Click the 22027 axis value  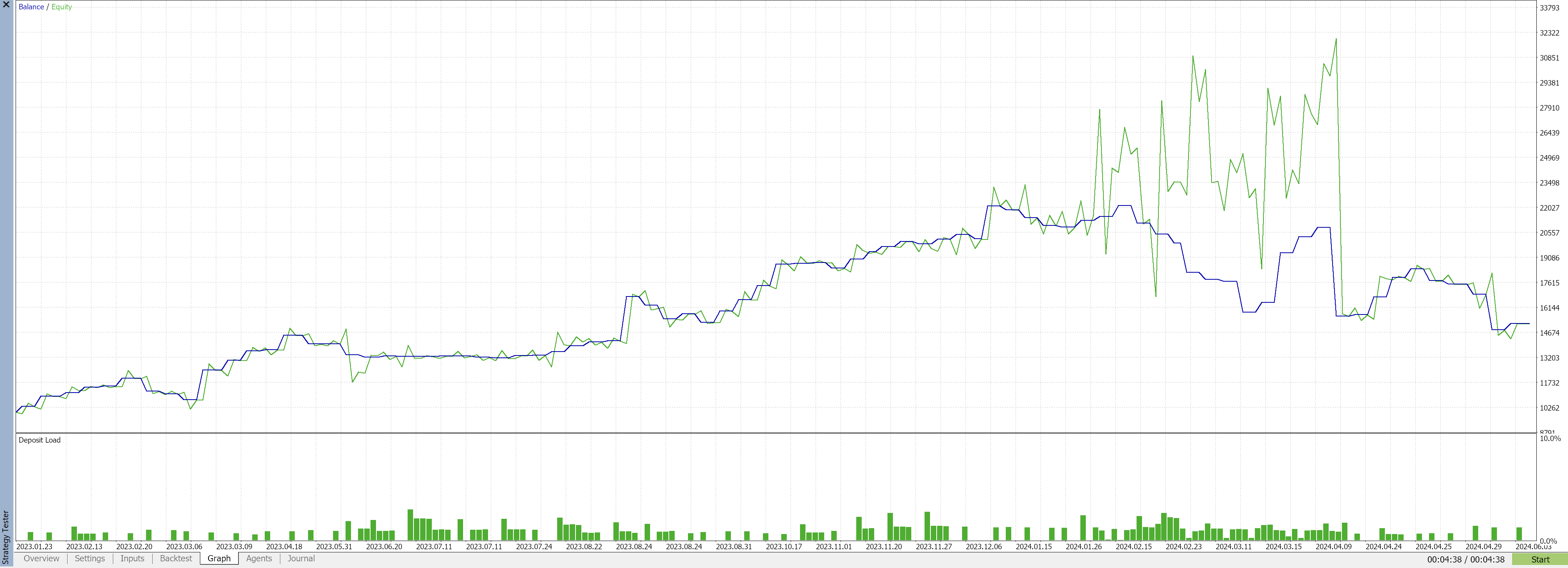coord(1549,207)
